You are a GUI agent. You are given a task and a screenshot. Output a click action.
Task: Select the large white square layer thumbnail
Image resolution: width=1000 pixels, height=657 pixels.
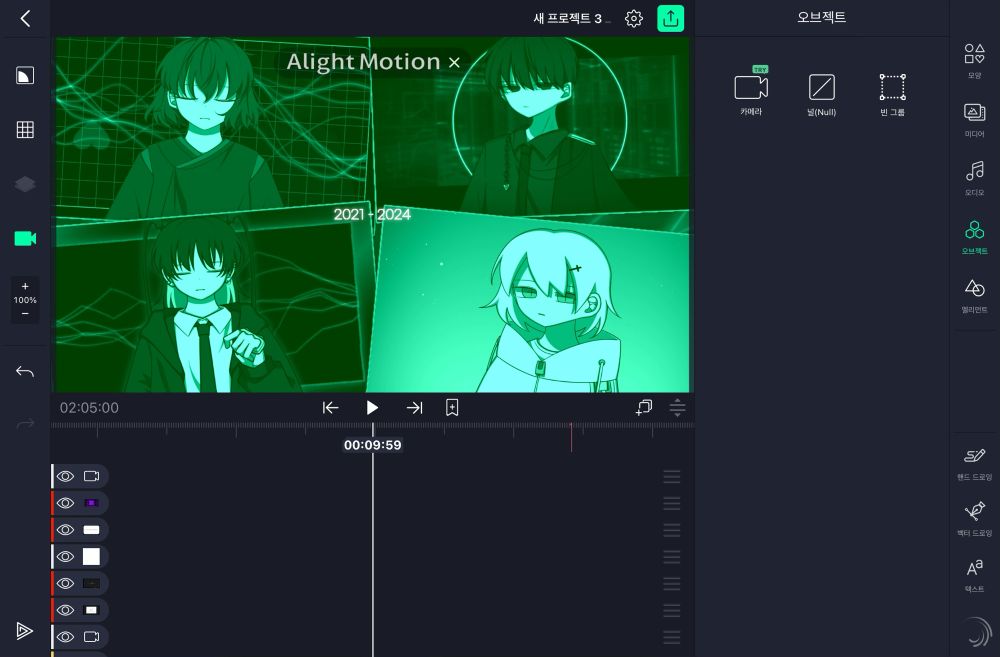91,557
